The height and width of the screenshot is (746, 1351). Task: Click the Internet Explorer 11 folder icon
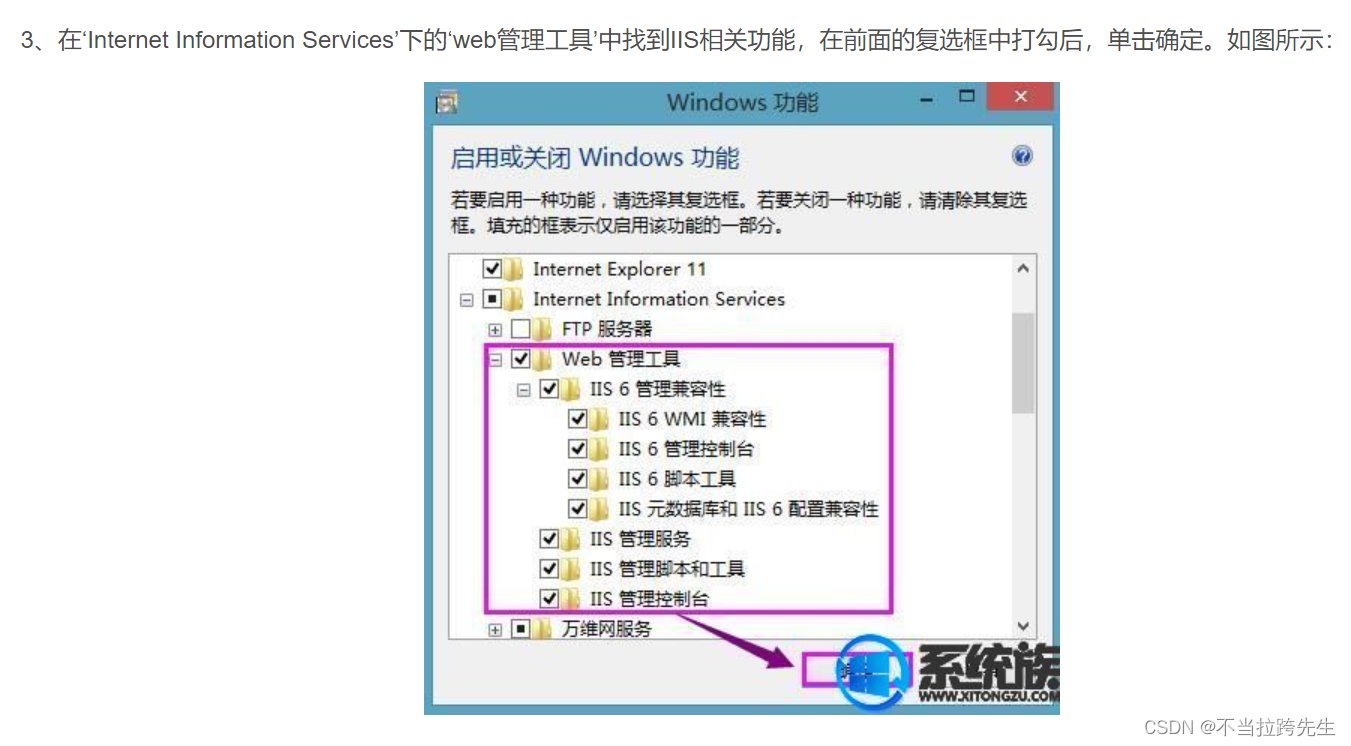point(514,269)
